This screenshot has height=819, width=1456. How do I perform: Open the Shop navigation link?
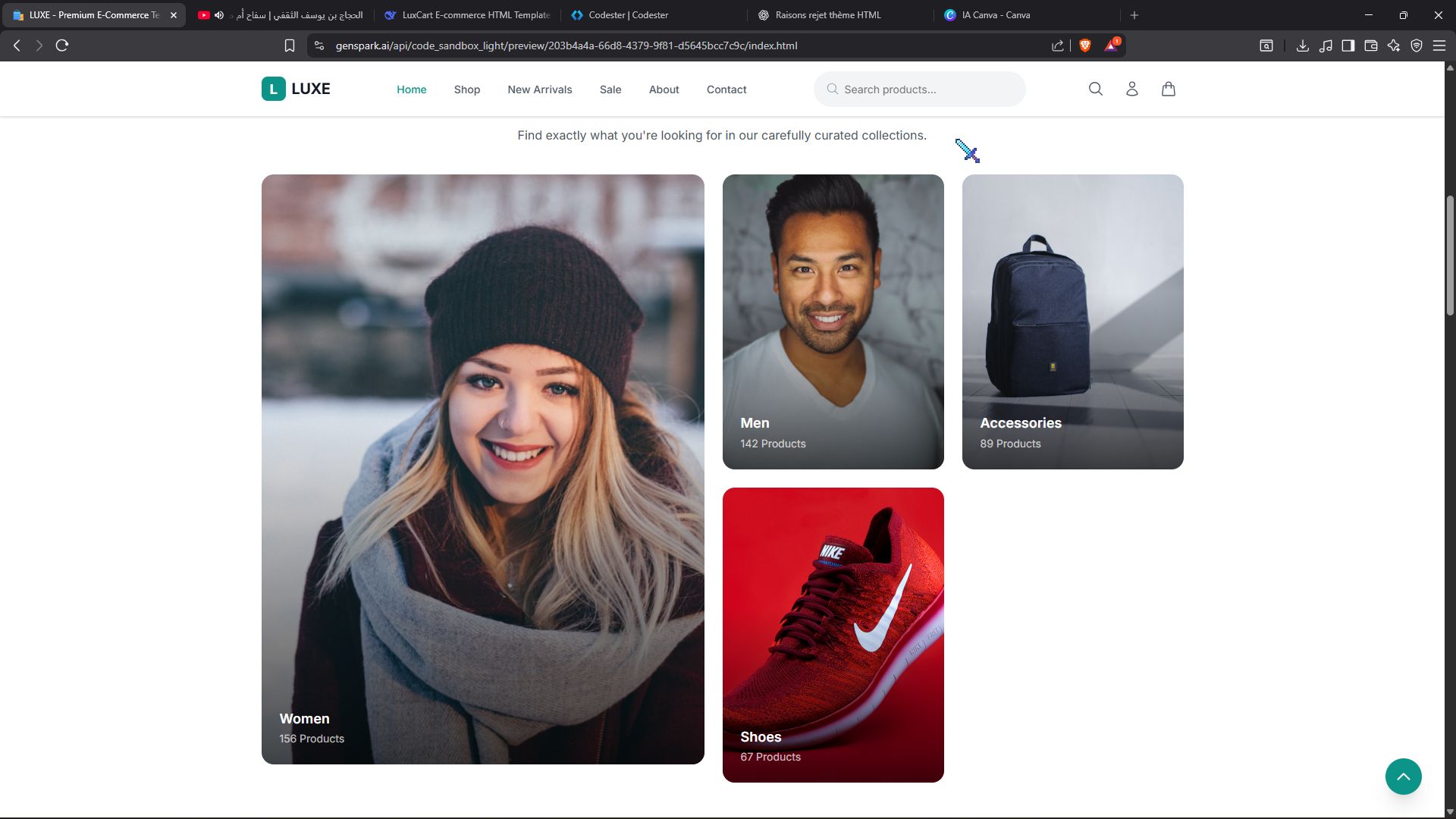[466, 89]
